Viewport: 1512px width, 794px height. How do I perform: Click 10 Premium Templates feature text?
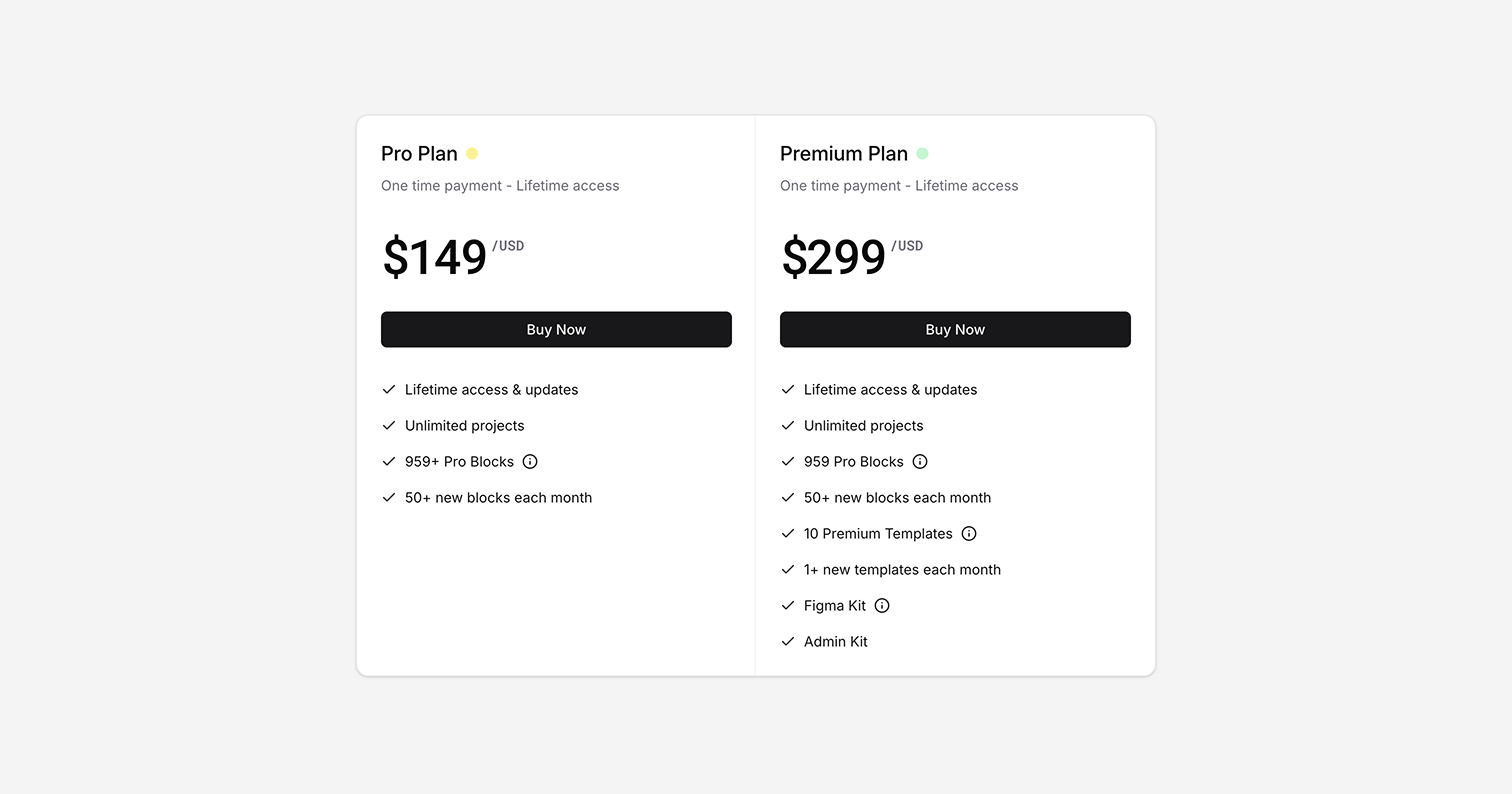878,534
